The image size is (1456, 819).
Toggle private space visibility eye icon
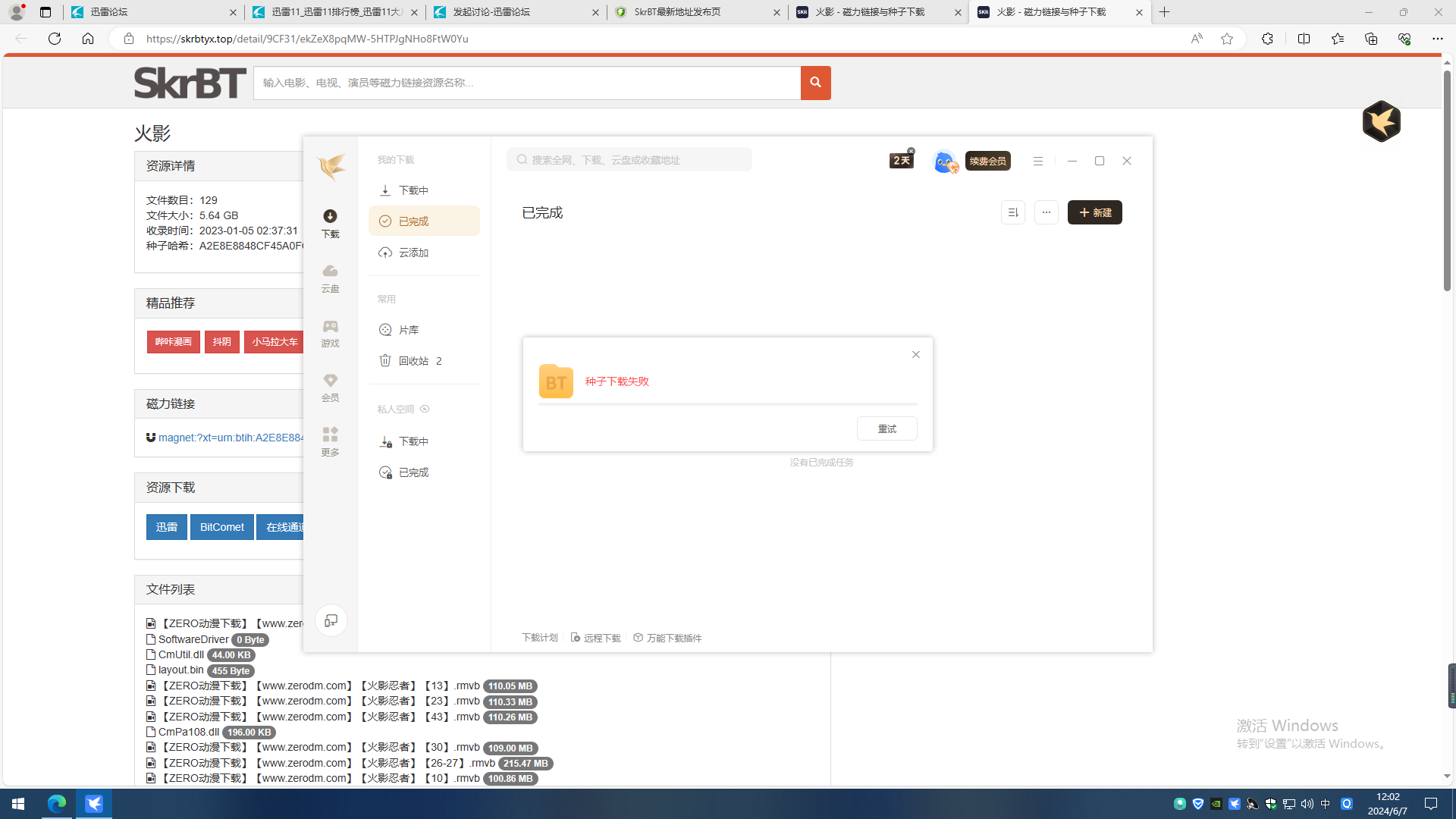point(425,409)
